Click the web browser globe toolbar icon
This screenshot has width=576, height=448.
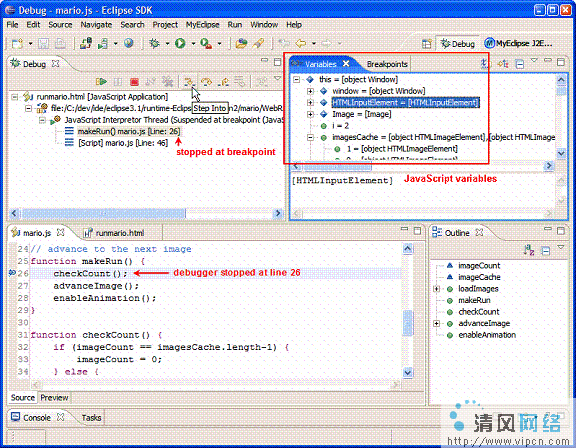click(x=129, y=44)
